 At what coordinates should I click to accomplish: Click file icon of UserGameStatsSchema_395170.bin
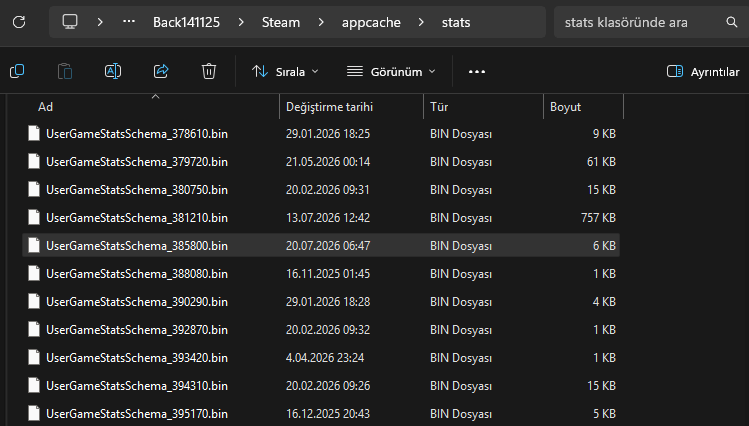point(34,413)
